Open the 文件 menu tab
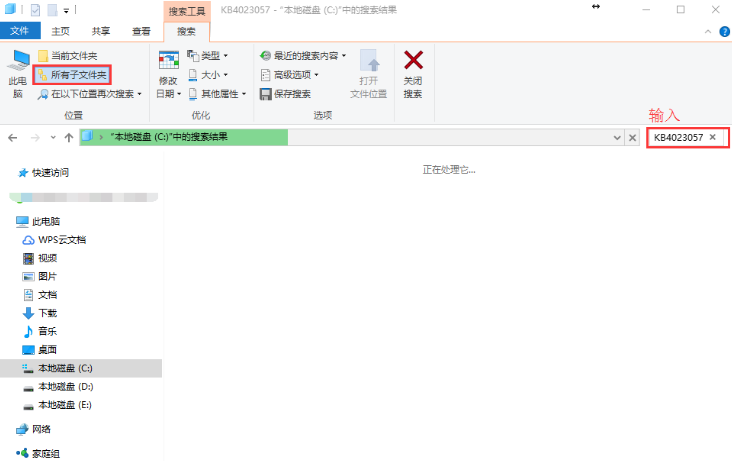Screen dimensions: 732x461 click(19, 31)
